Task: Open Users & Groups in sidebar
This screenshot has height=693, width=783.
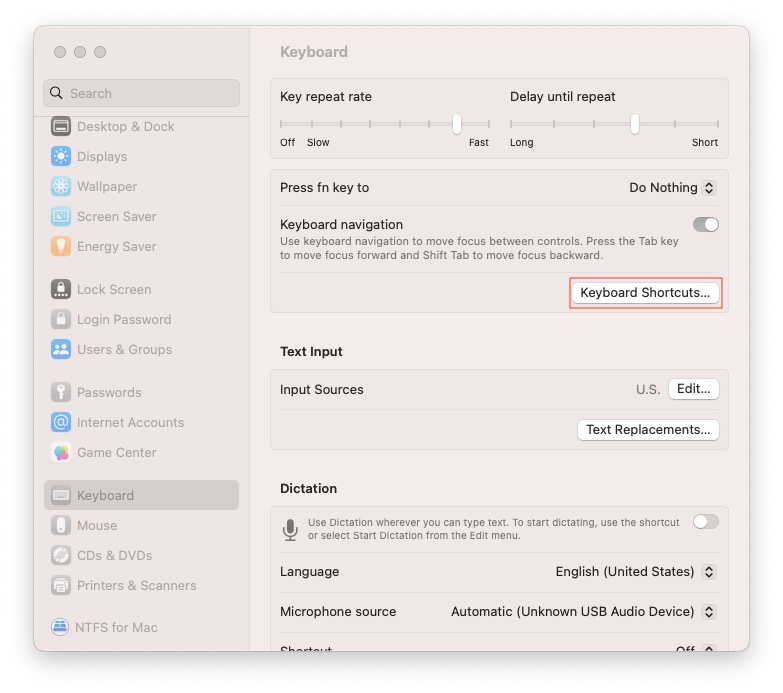Action: pyautogui.click(x=124, y=349)
